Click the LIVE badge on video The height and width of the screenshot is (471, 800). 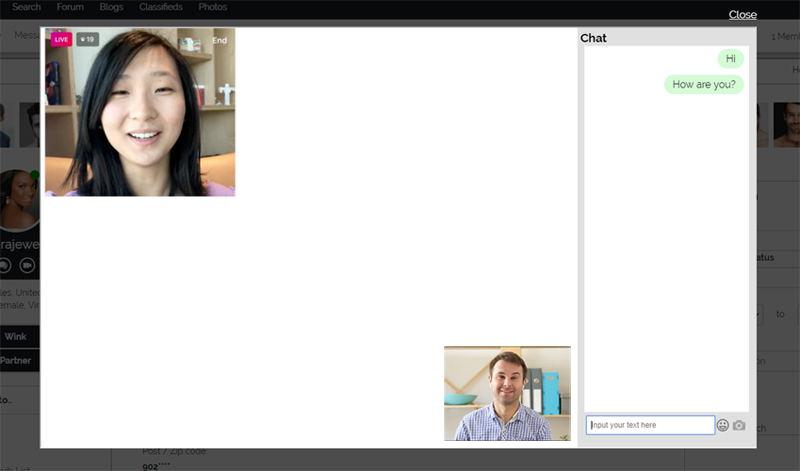(61, 39)
